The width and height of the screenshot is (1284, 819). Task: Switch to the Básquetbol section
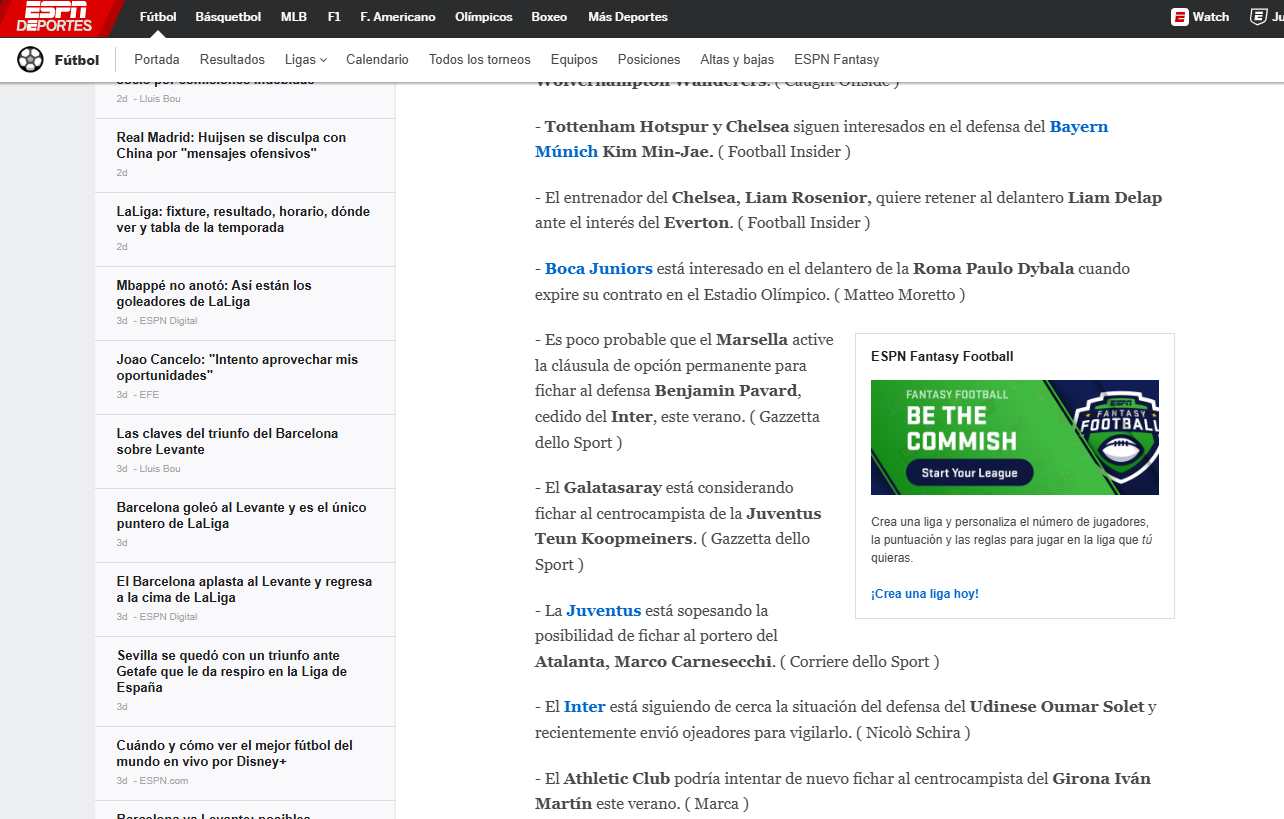click(228, 17)
